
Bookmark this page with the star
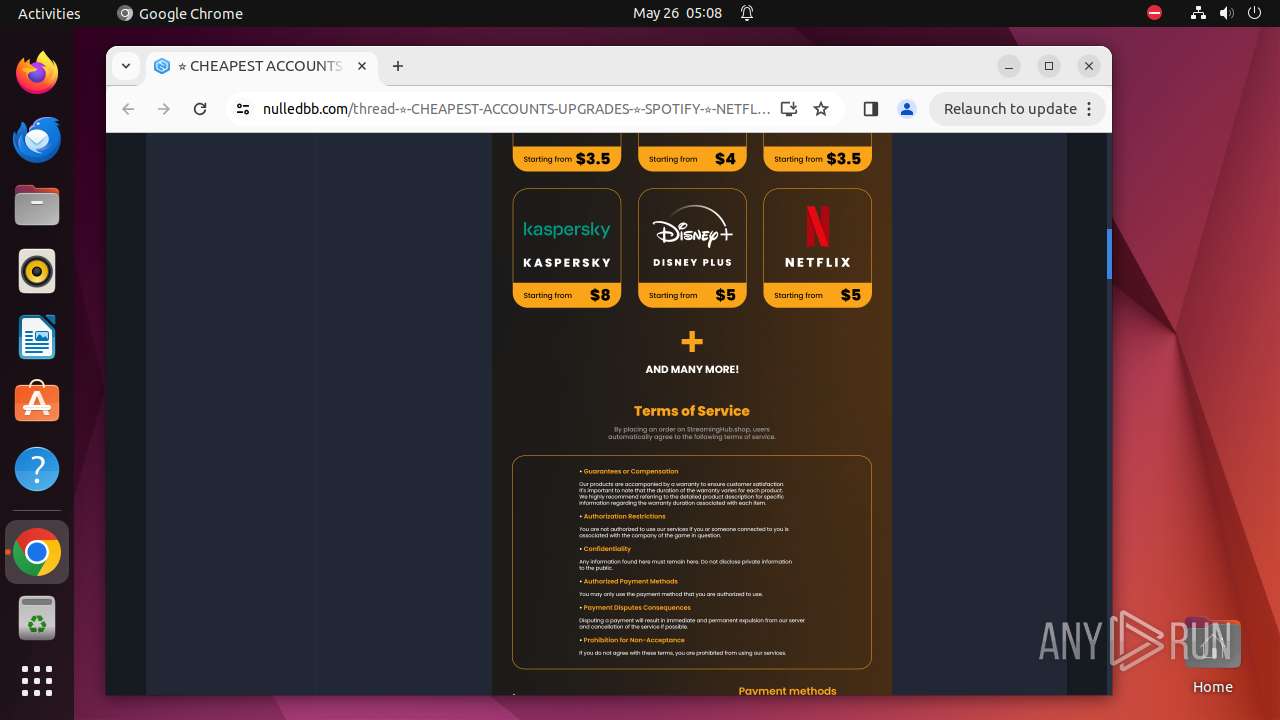point(821,109)
